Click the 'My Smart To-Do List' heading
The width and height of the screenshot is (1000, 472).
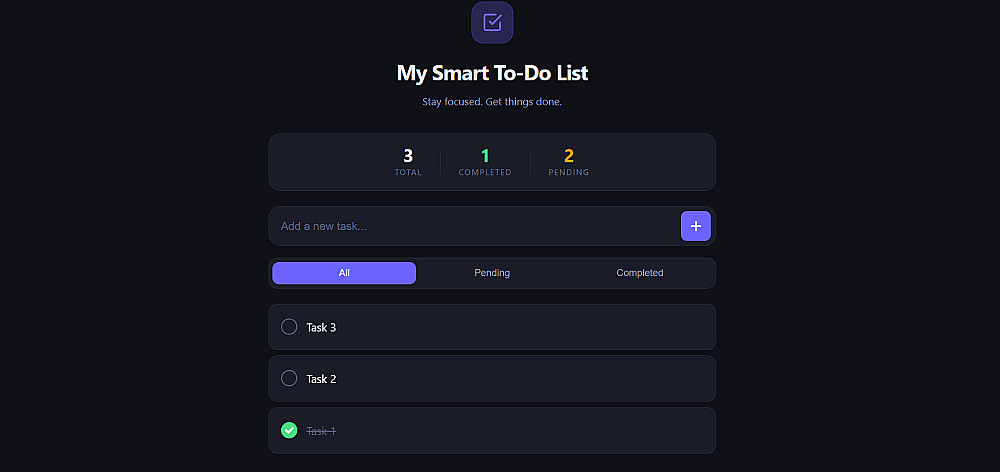pyautogui.click(x=492, y=73)
